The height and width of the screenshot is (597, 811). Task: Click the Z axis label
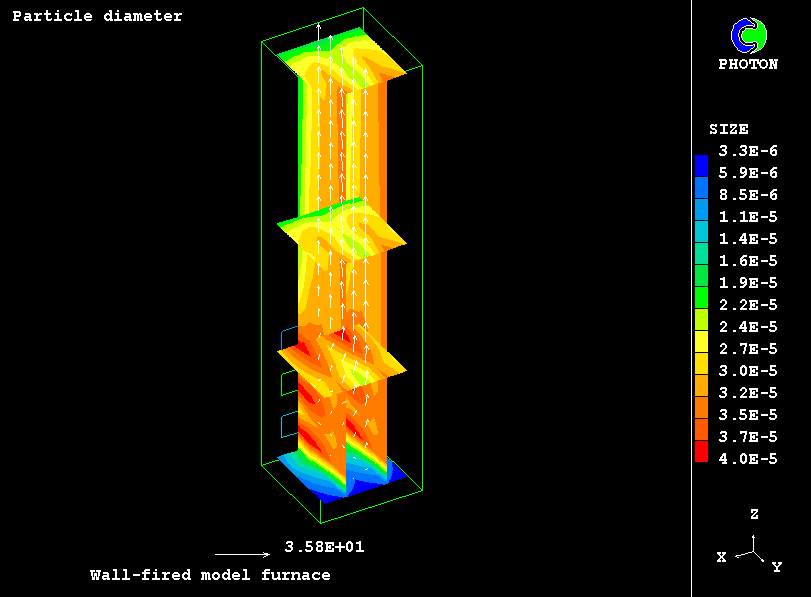[754, 514]
